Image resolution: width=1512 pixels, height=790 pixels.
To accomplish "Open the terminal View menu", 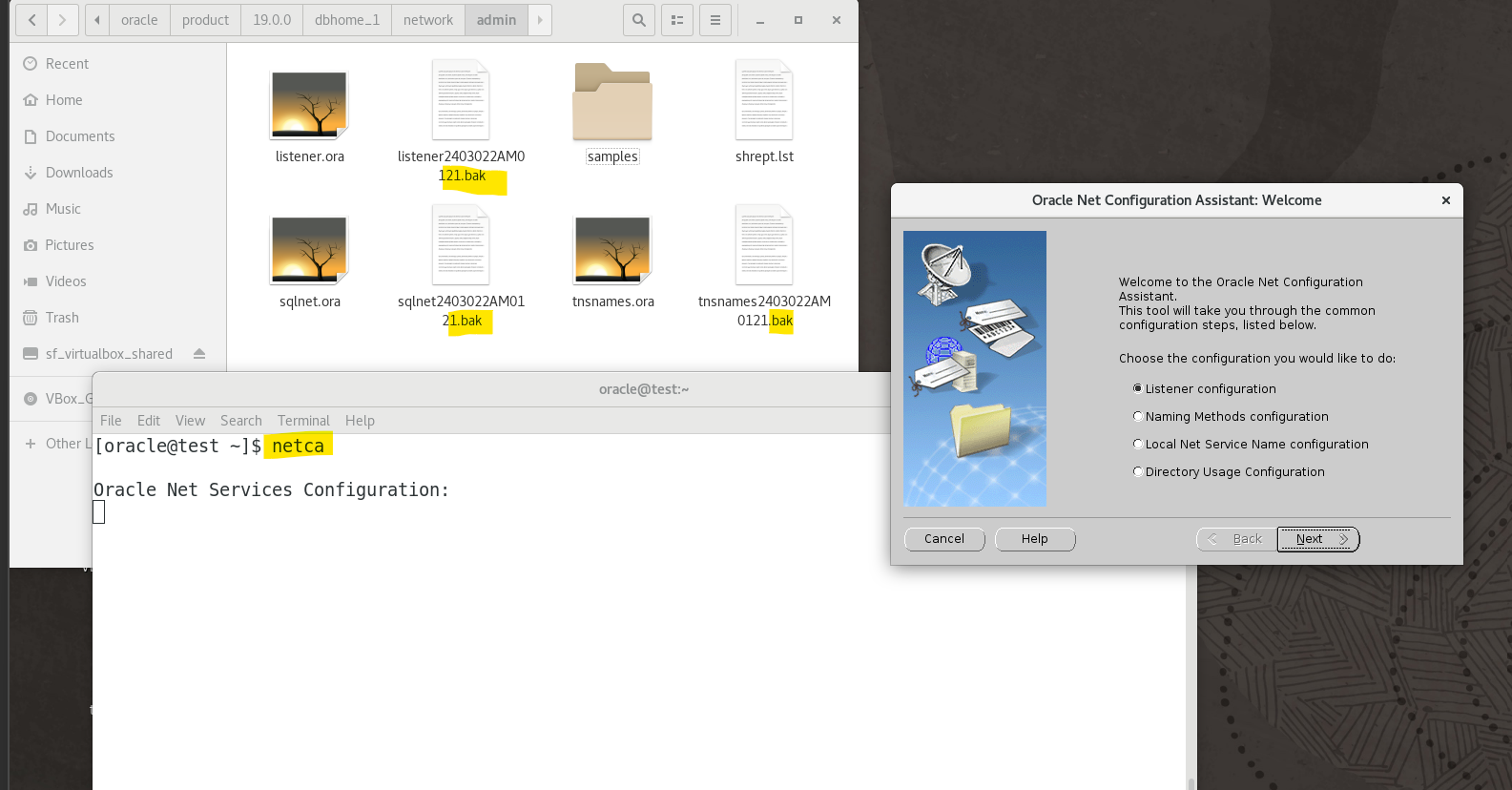I will click(x=190, y=421).
